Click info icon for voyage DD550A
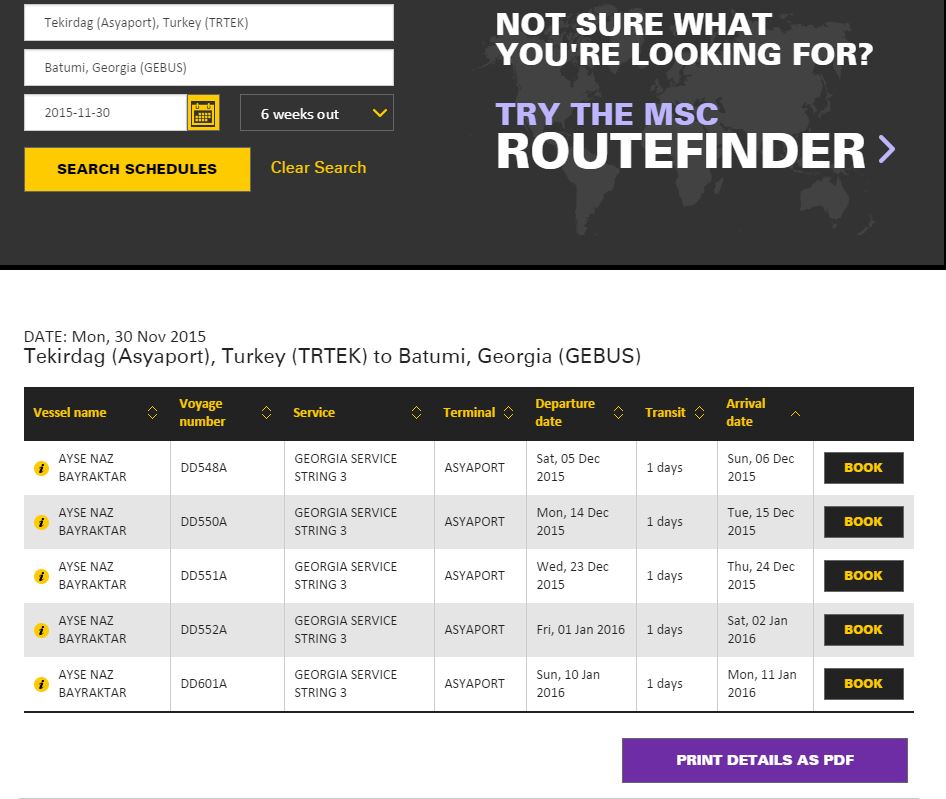 coord(41,522)
